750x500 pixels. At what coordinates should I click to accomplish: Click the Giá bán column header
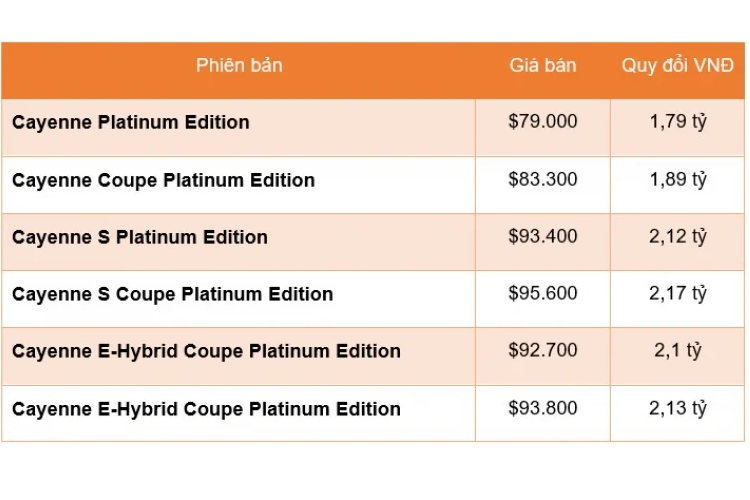tap(543, 66)
